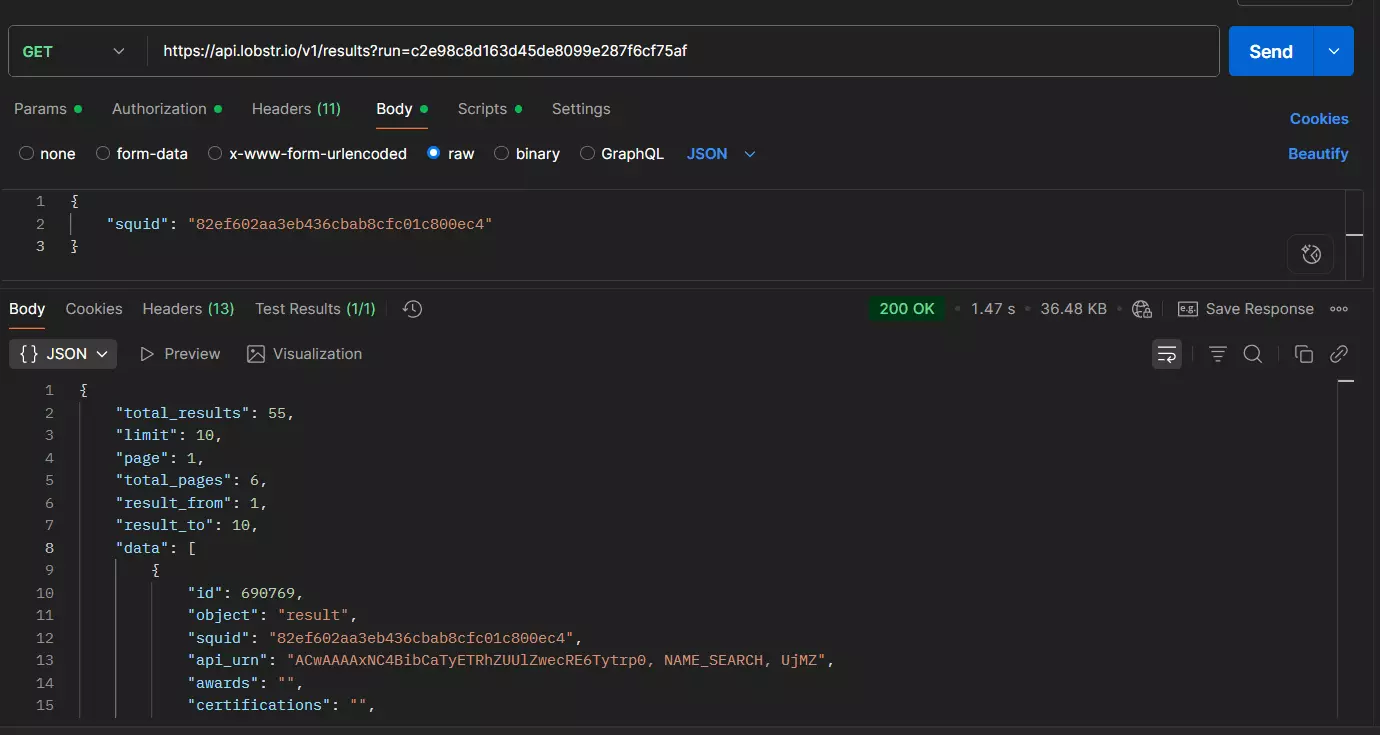
Task: Open the Test Results tab
Action: click(x=315, y=309)
